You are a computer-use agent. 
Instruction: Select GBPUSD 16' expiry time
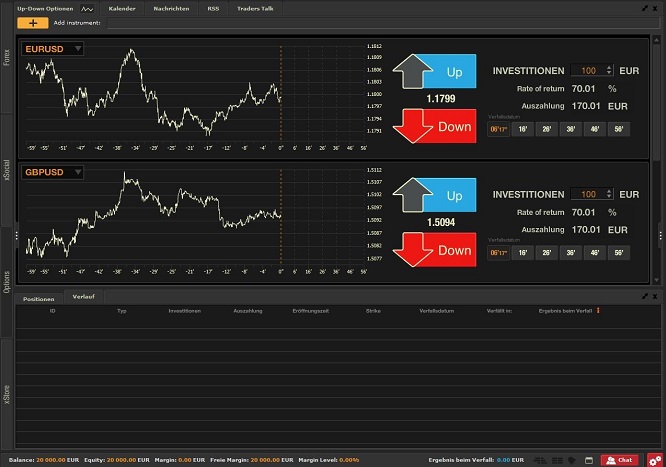click(523, 253)
